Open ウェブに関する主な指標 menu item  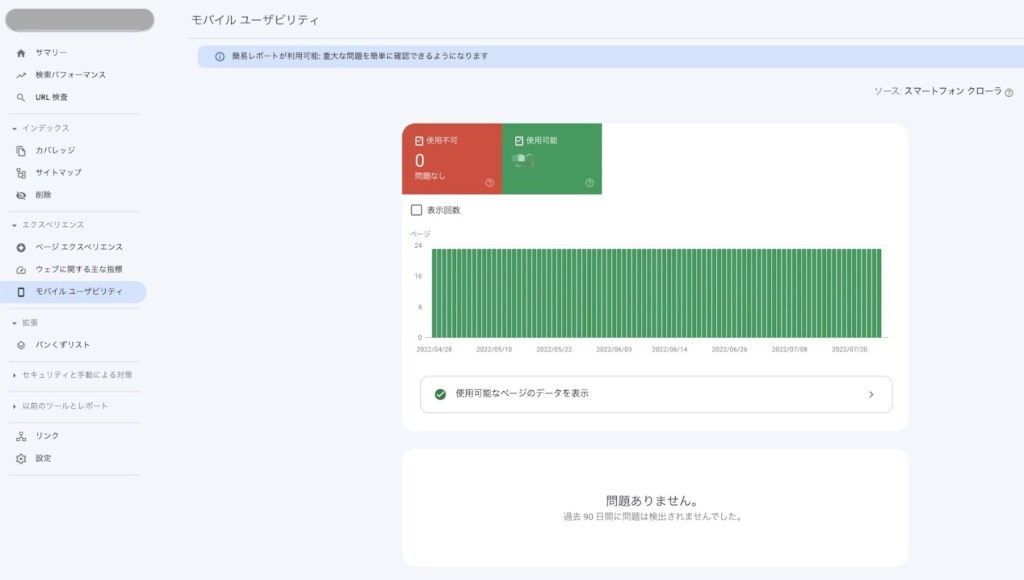click(78, 269)
